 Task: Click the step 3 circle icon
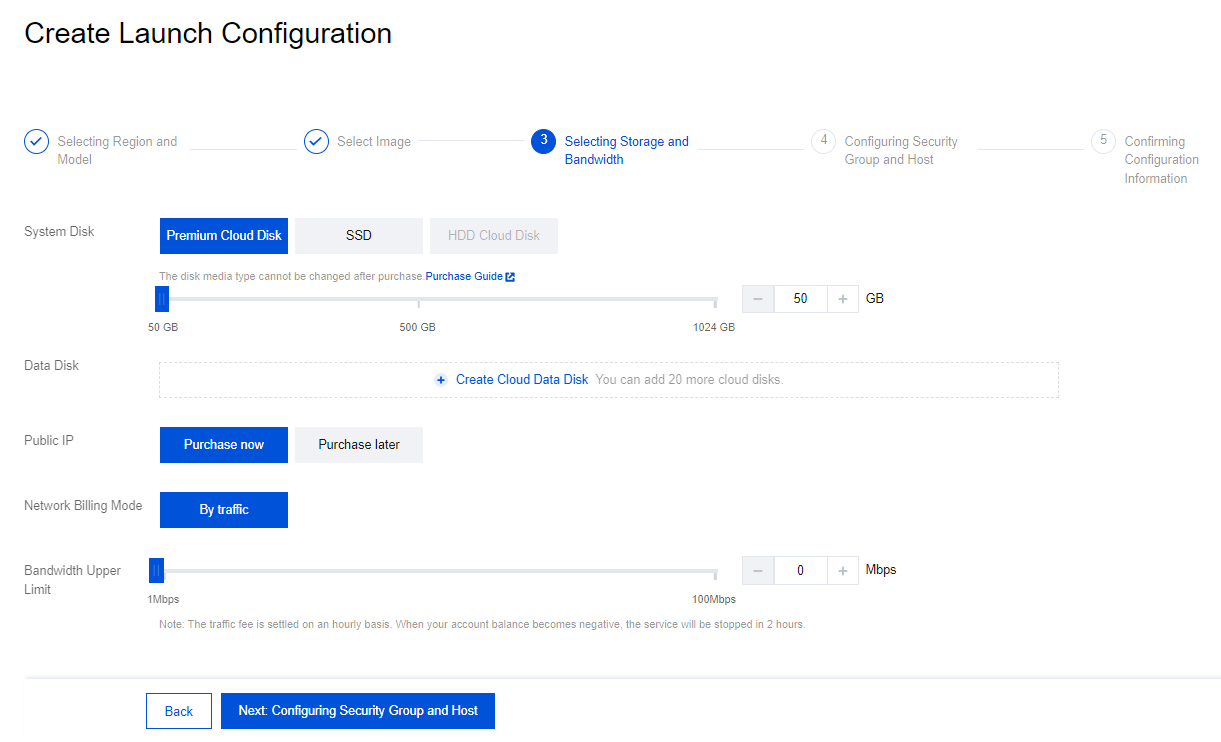point(543,141)
